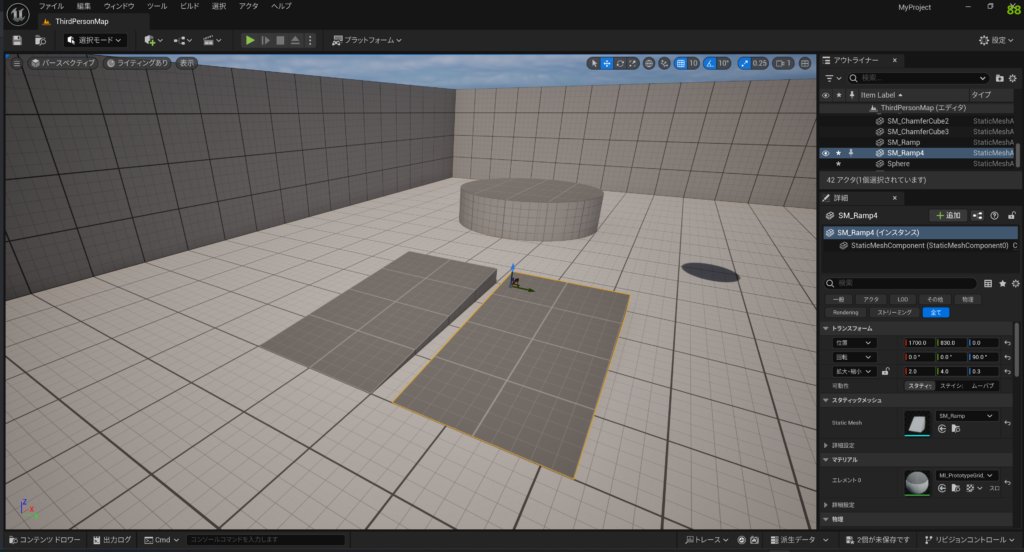Viewport: 1024px width, 552px height.
Task: Select the translate (move) gizmo tool in viewport
Action: tap(608, 63)
